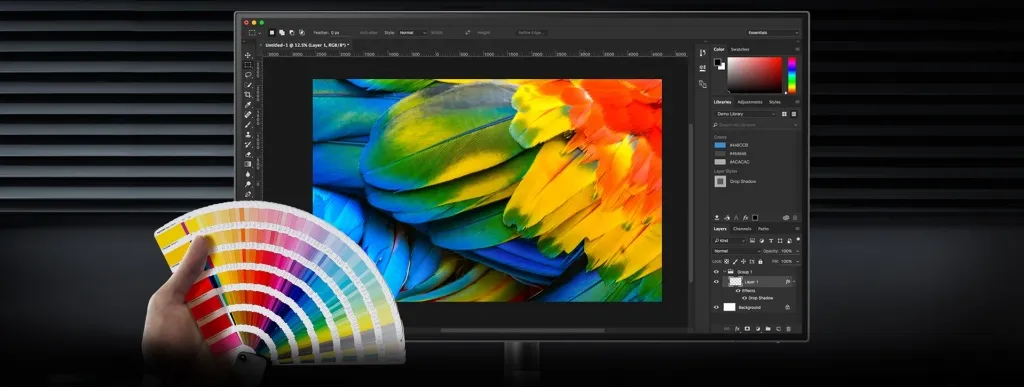The image size is (1024, 387).
Task: Filter layers by type layers icon
Action: coord(771,241)
